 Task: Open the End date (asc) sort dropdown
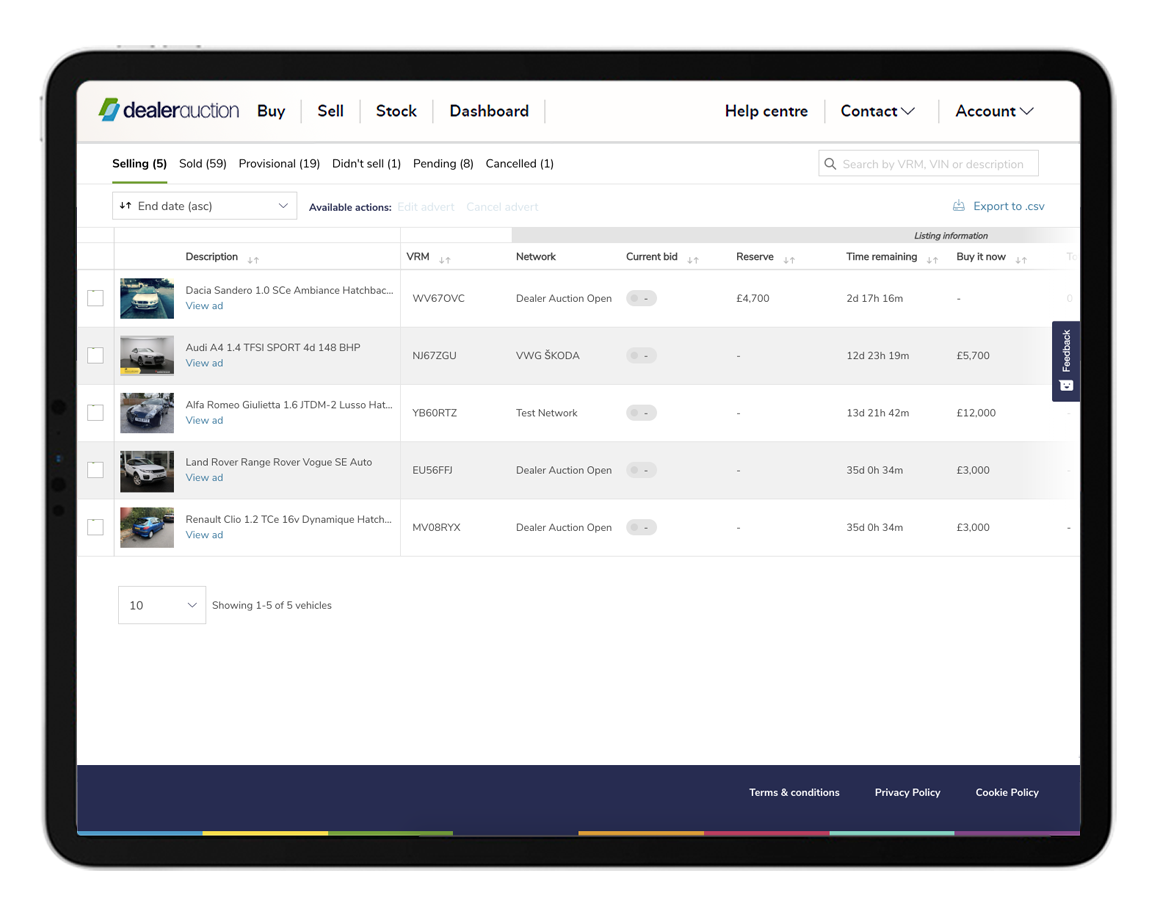[x=205, y=206]
